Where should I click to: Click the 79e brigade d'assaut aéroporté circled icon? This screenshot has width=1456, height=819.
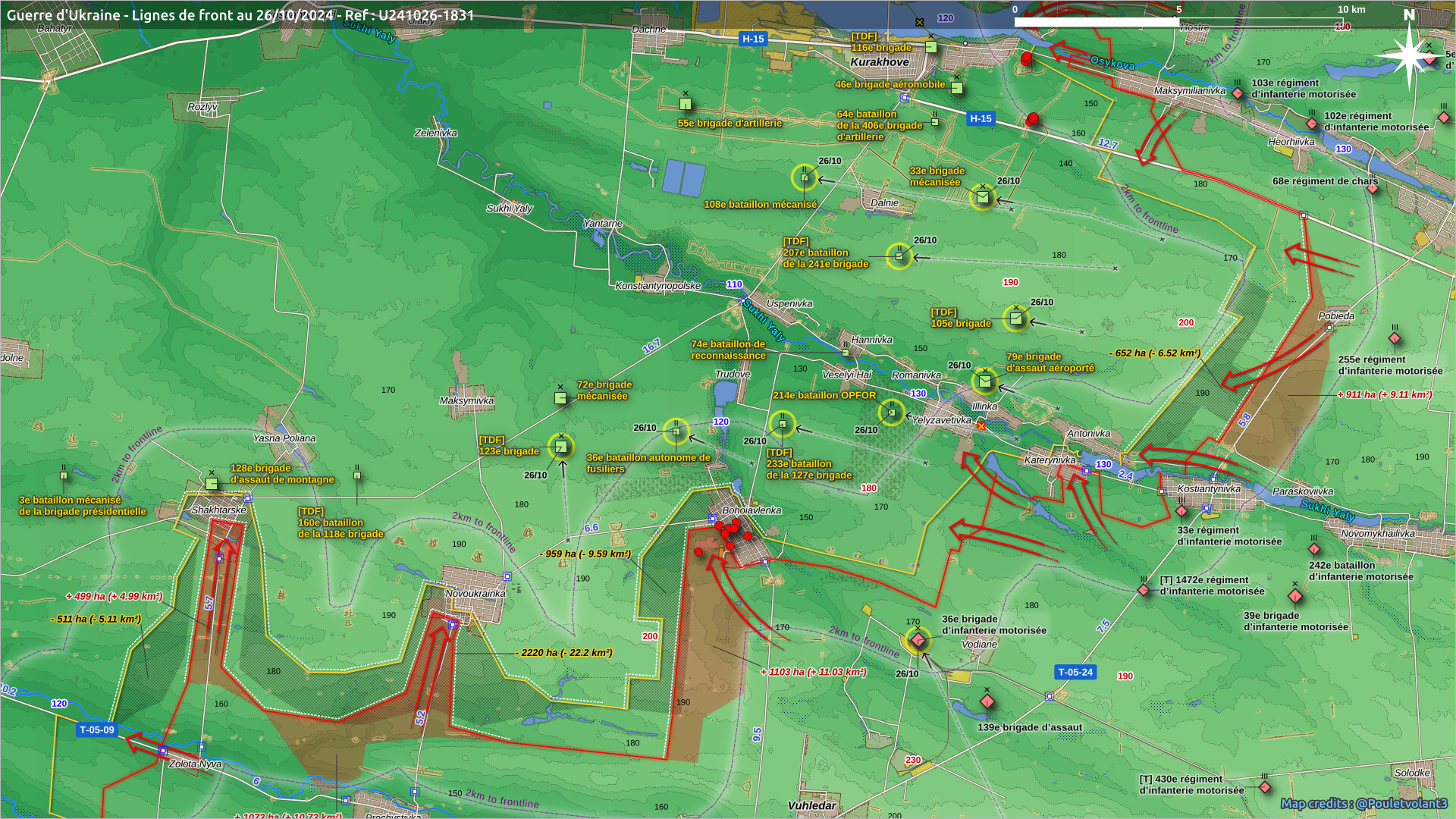click(984, 381)
